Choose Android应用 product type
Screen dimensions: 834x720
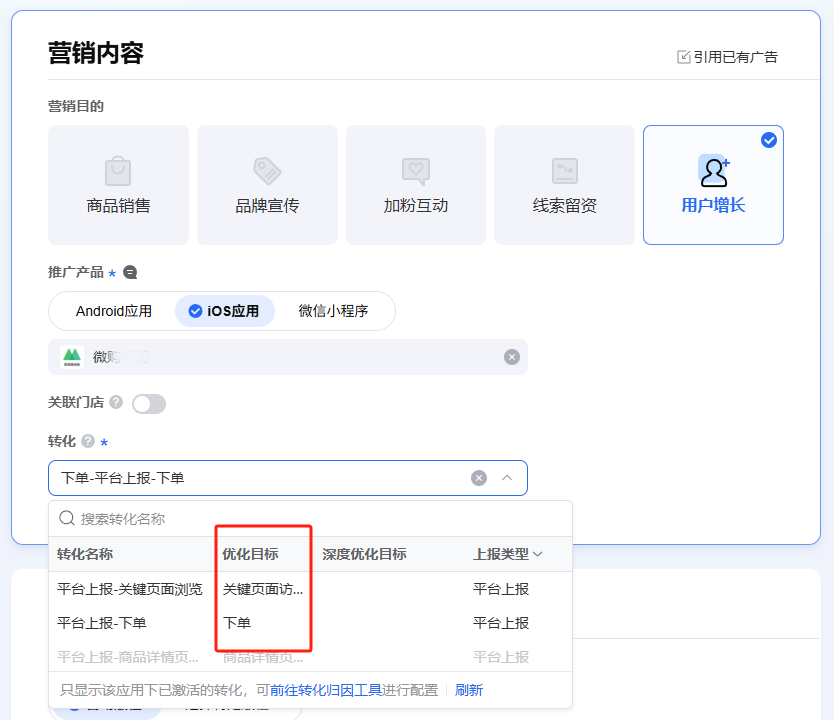pos(114,311)
